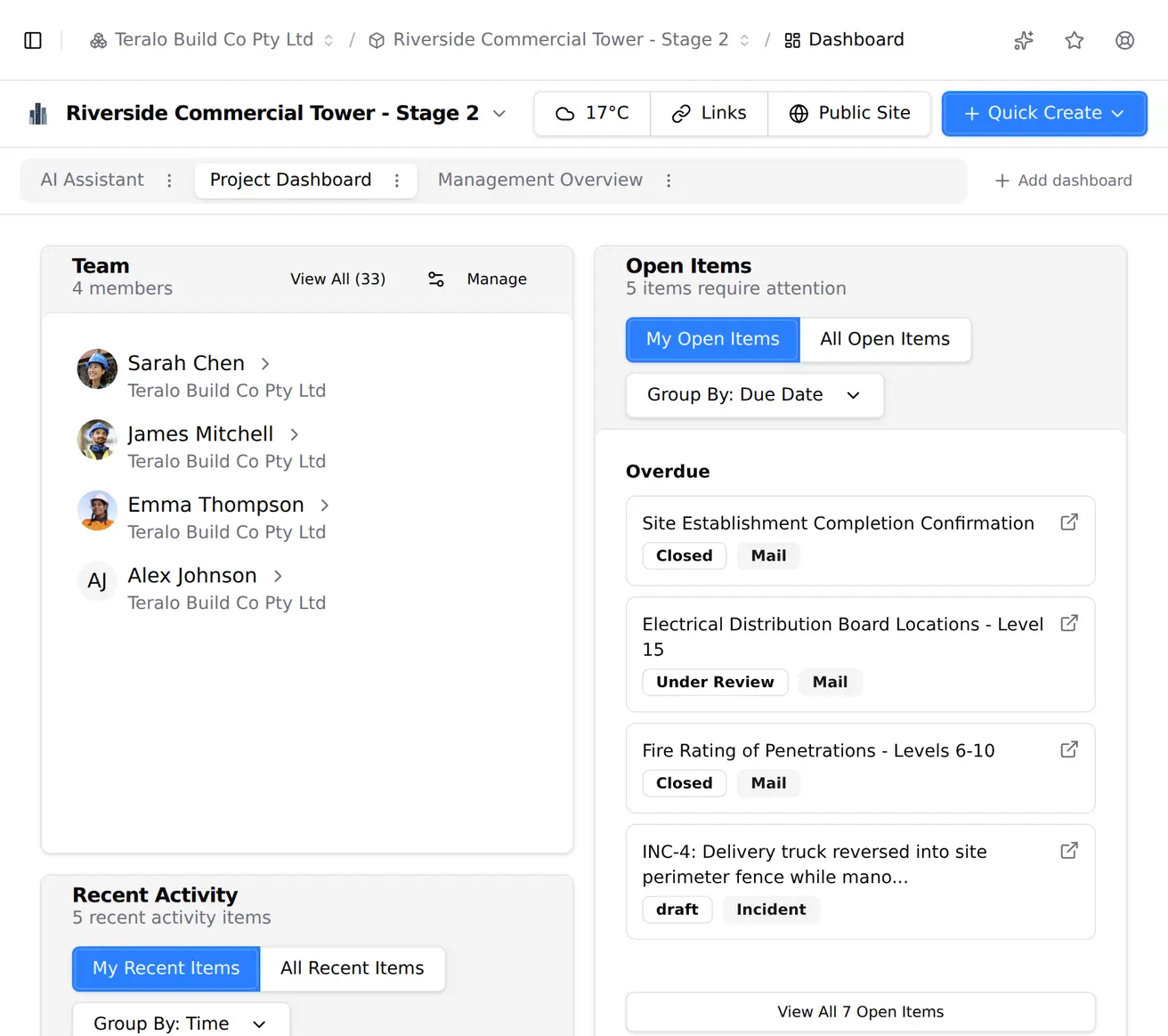This screenshot has width=1168, height=1036.
Task: Open Sarah Chen's profile name
Action: [x=186, y=363]
